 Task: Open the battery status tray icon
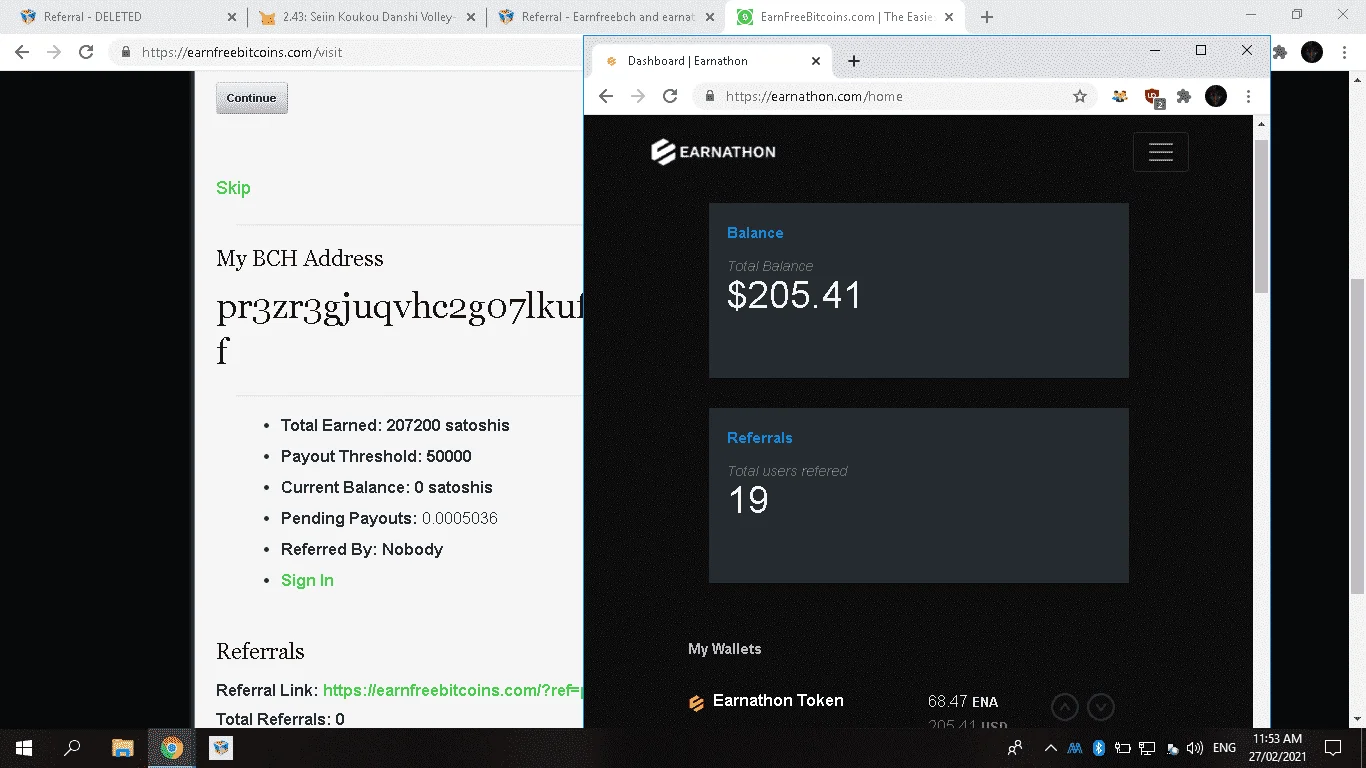(x=1122, y=748)
